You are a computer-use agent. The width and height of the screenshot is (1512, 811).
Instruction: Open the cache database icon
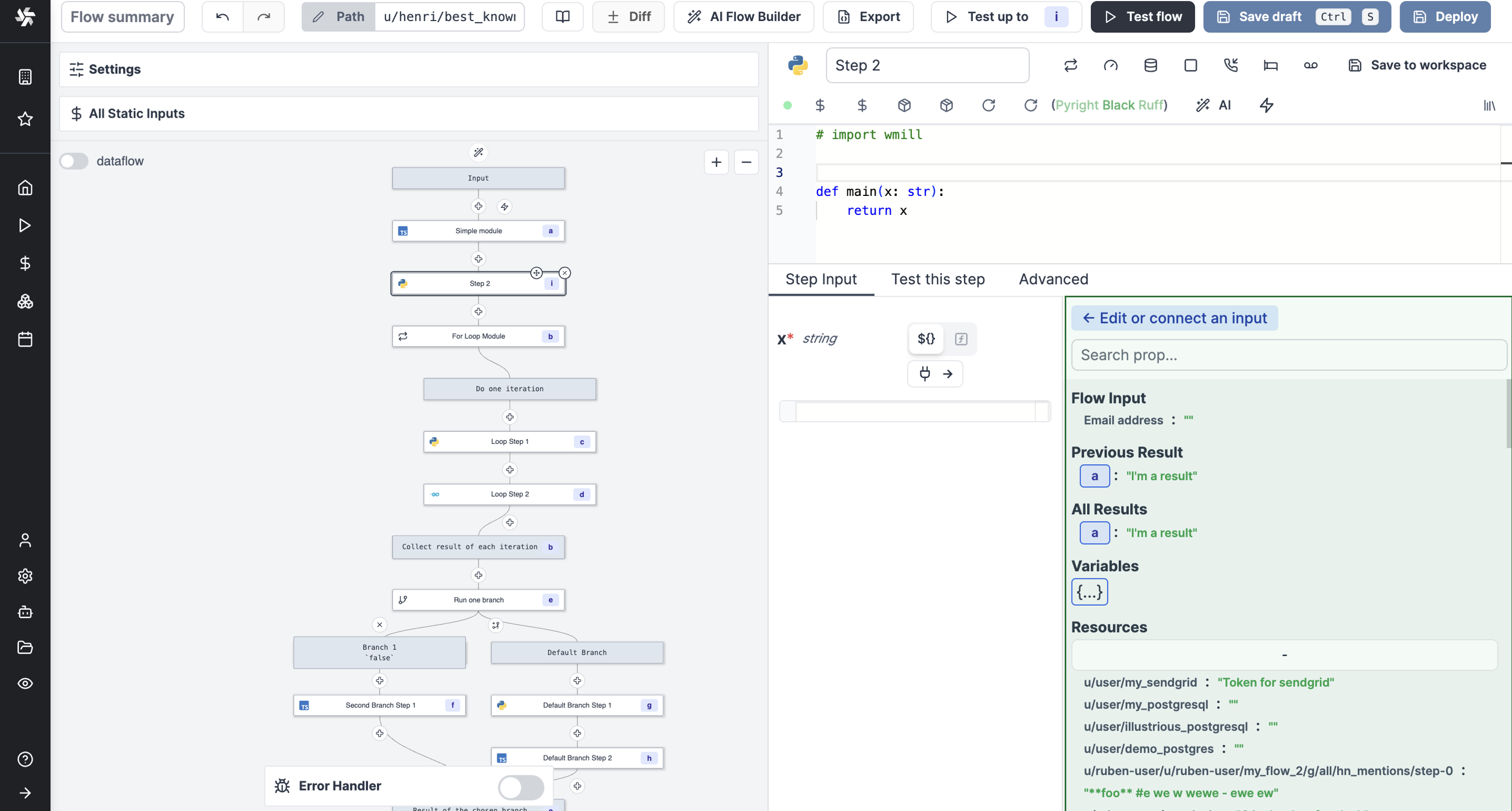click(1150, 65)
